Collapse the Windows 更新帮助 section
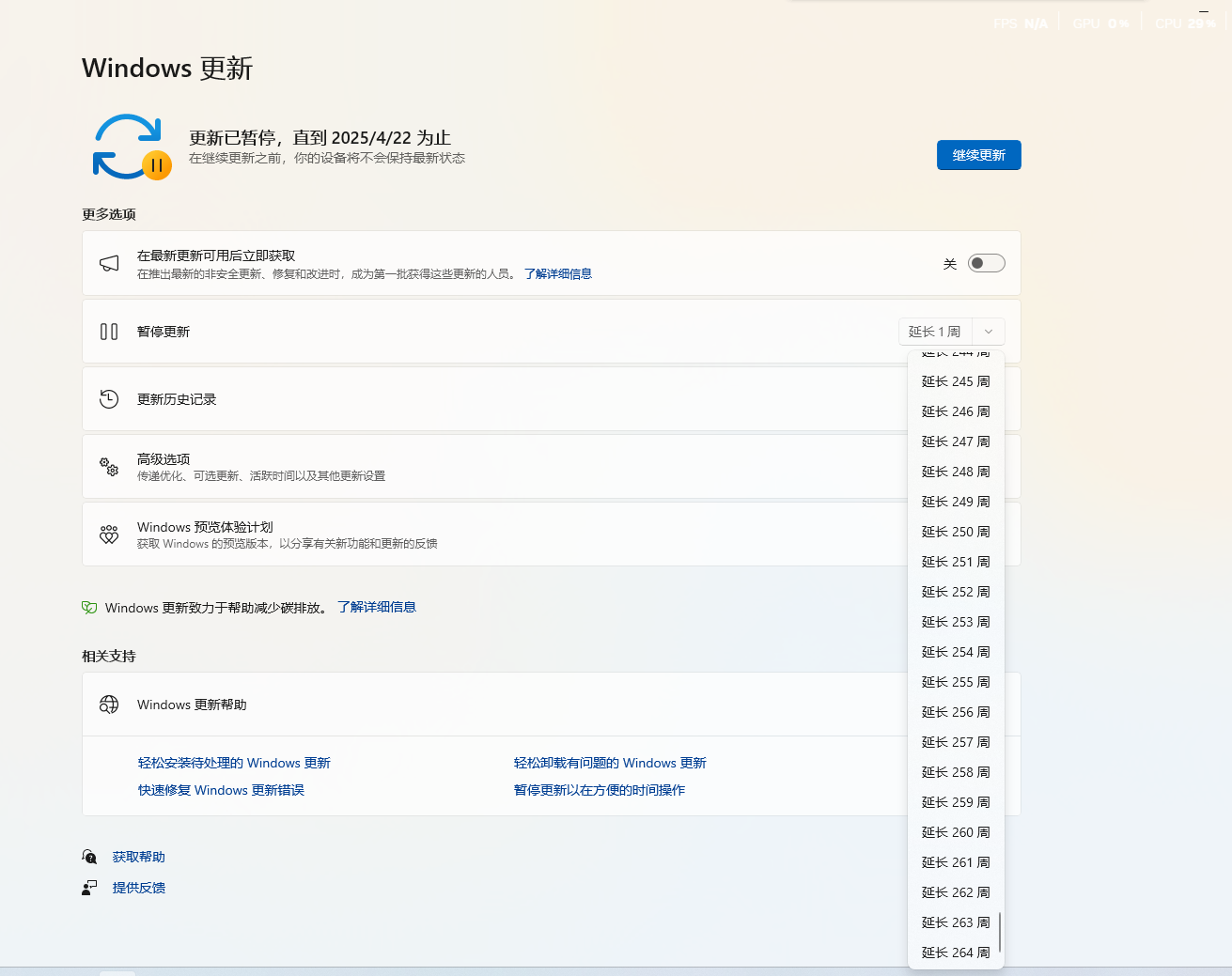This screenshot has width=1232, height=976. [552, 705]
